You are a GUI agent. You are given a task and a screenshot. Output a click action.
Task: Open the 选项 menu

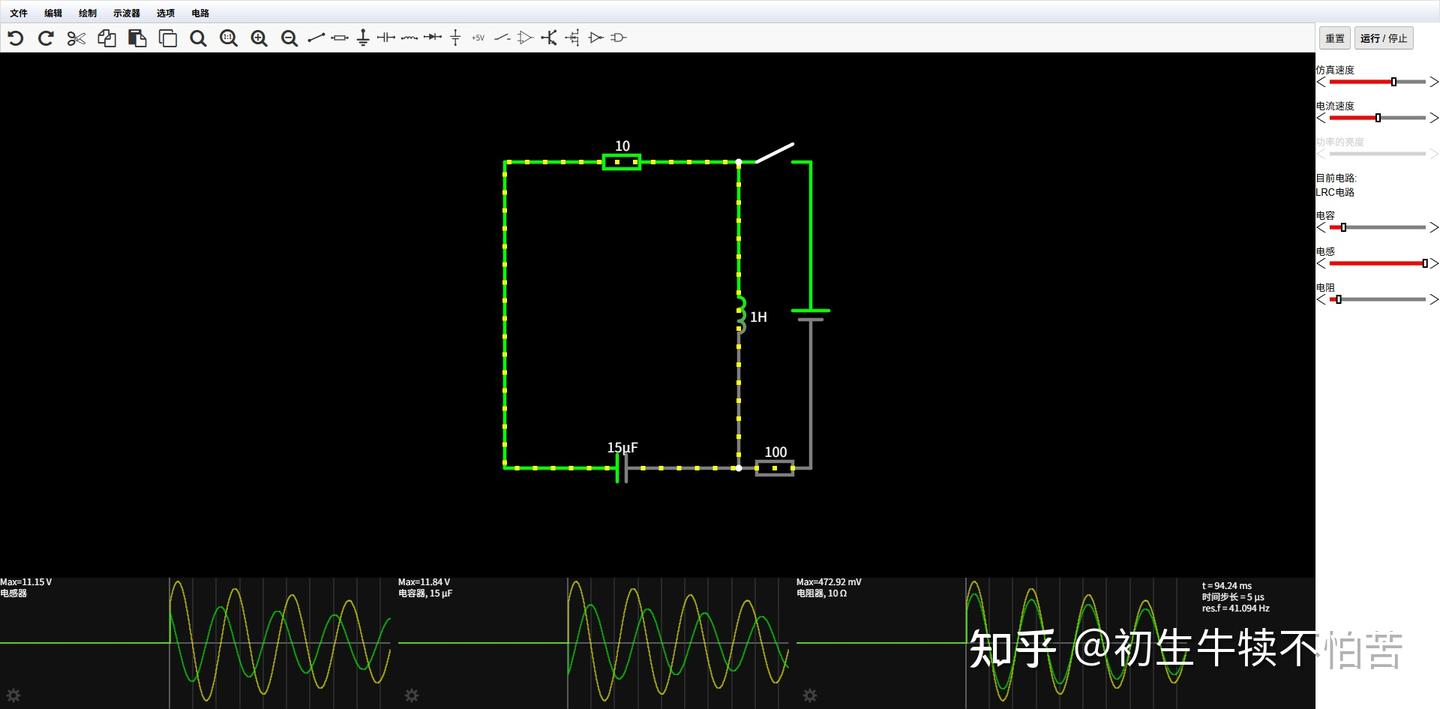[165, 13]
